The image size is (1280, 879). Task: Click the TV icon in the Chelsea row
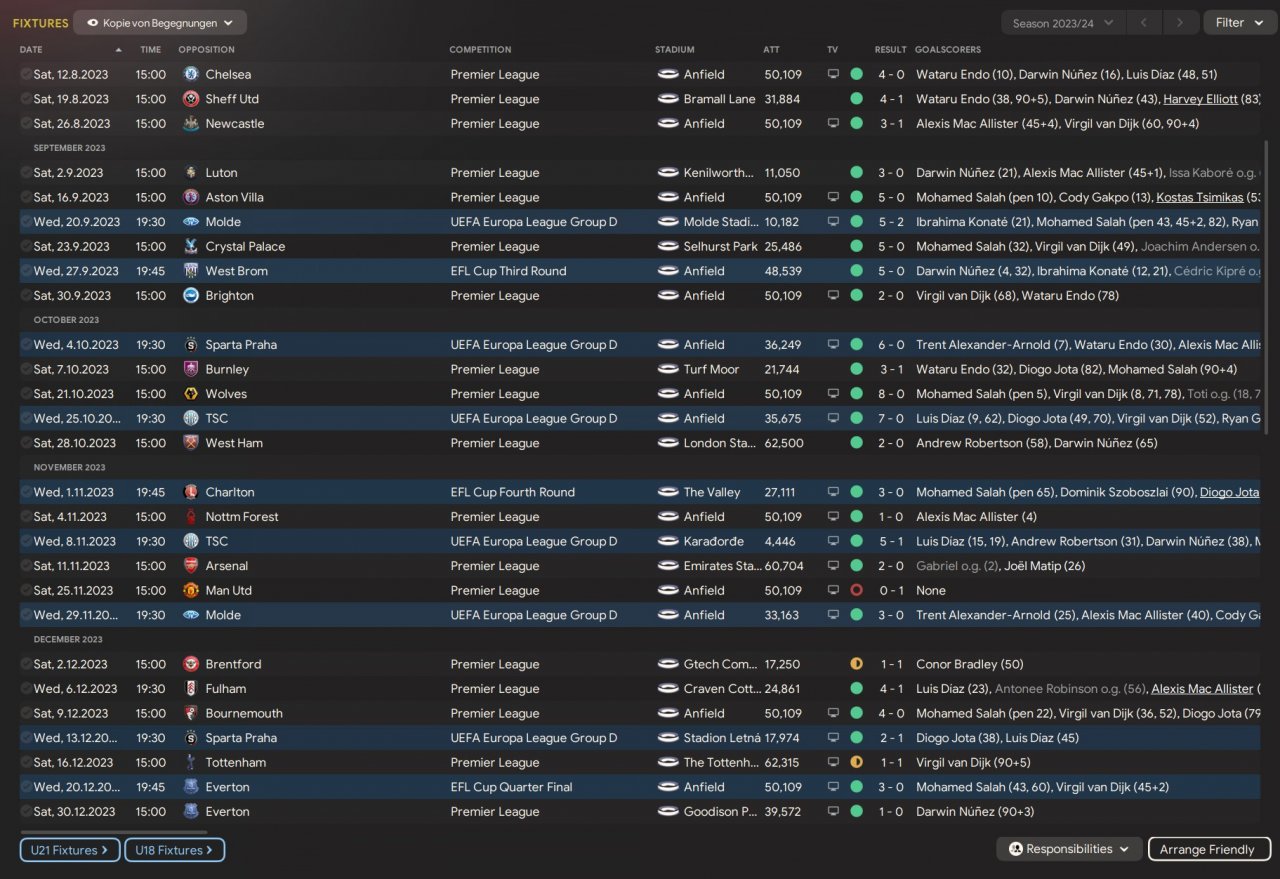pyautogui.click(x=833, y=74)
